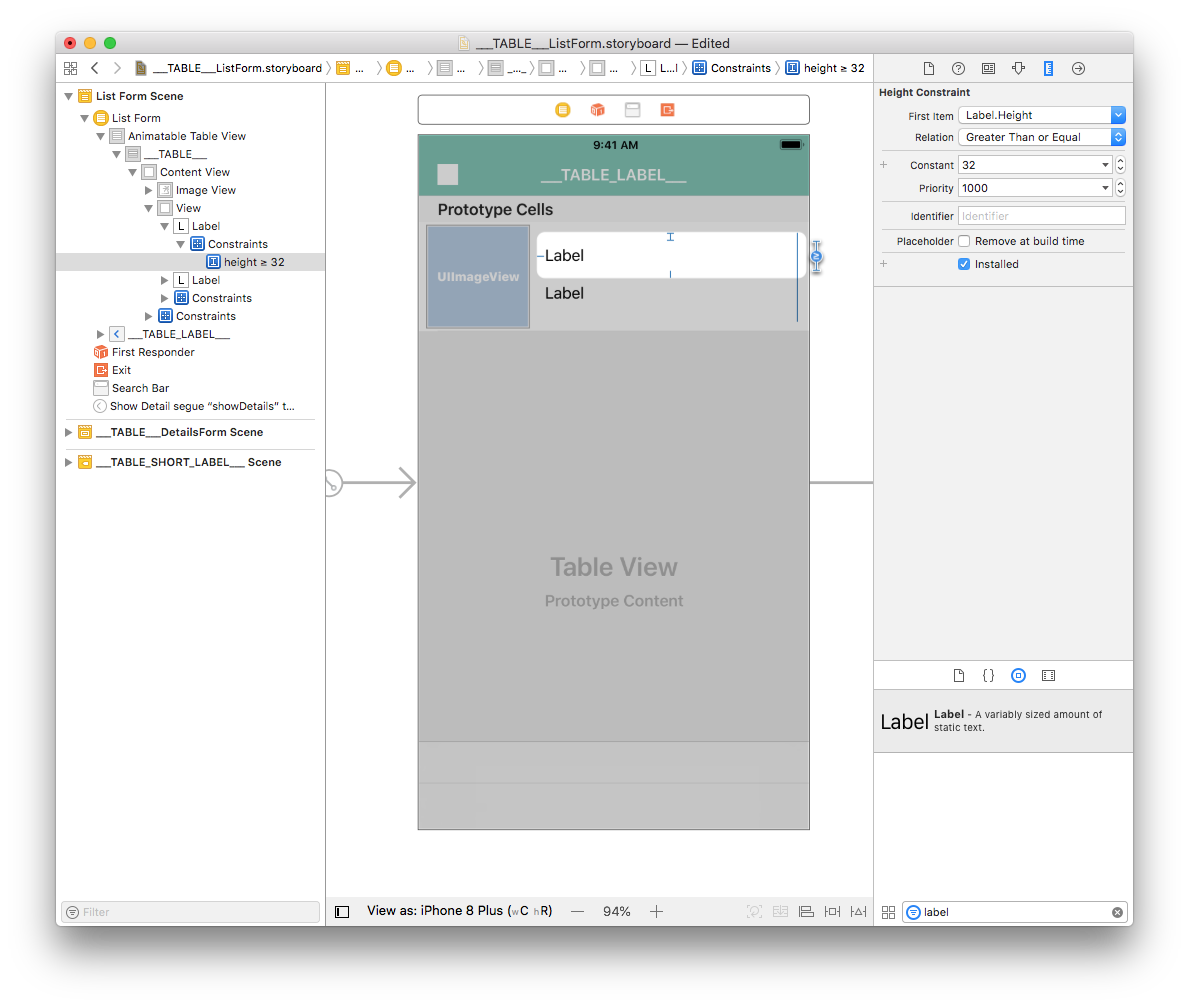The height and width of the screenshot is (1006, 1189).
Task: Hide the document outline
Action: [342, 912]
